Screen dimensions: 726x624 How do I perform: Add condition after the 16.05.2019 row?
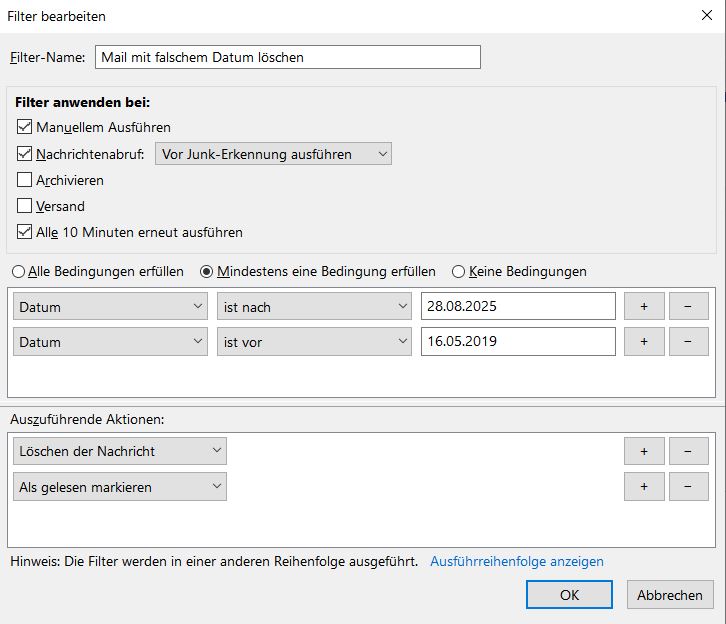644,342
